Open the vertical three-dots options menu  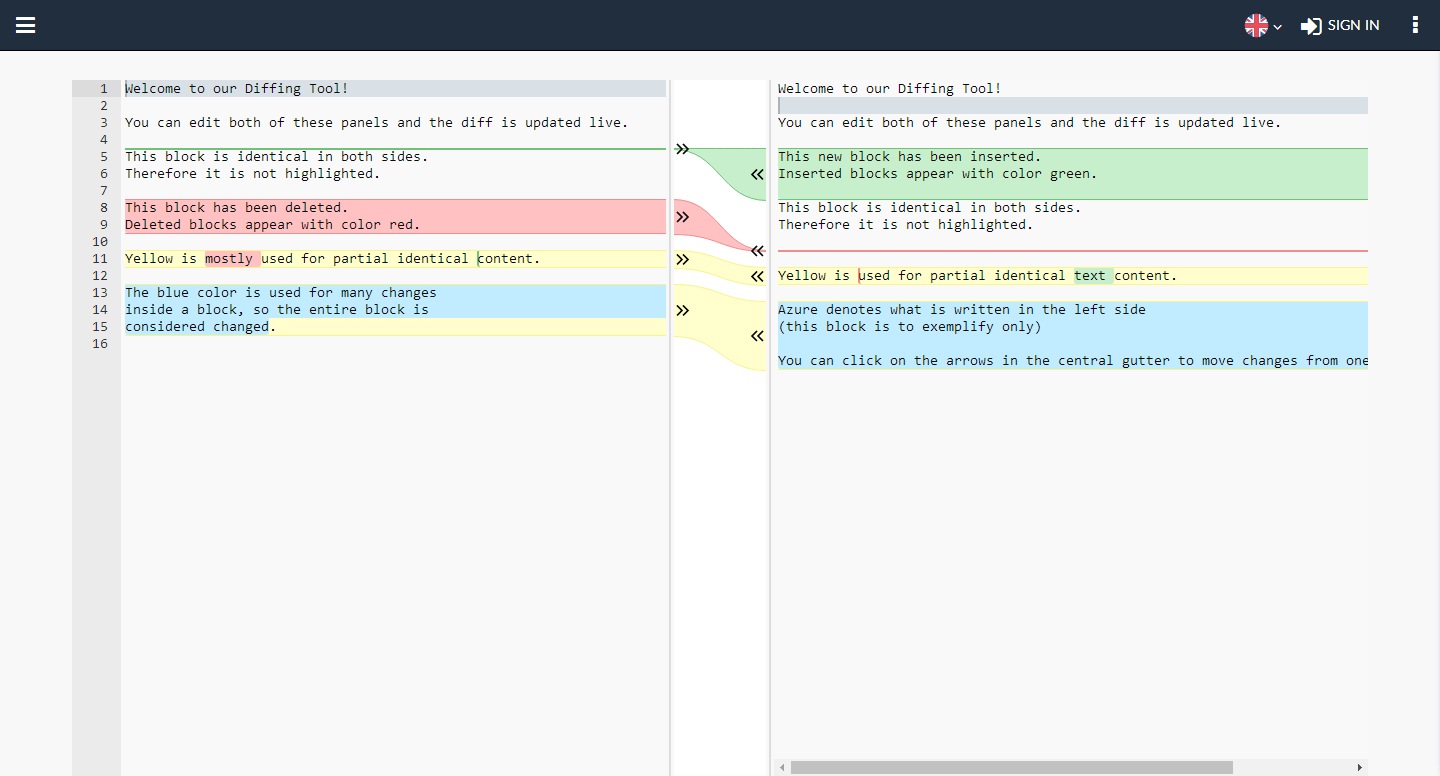(x=1415, y=25)
